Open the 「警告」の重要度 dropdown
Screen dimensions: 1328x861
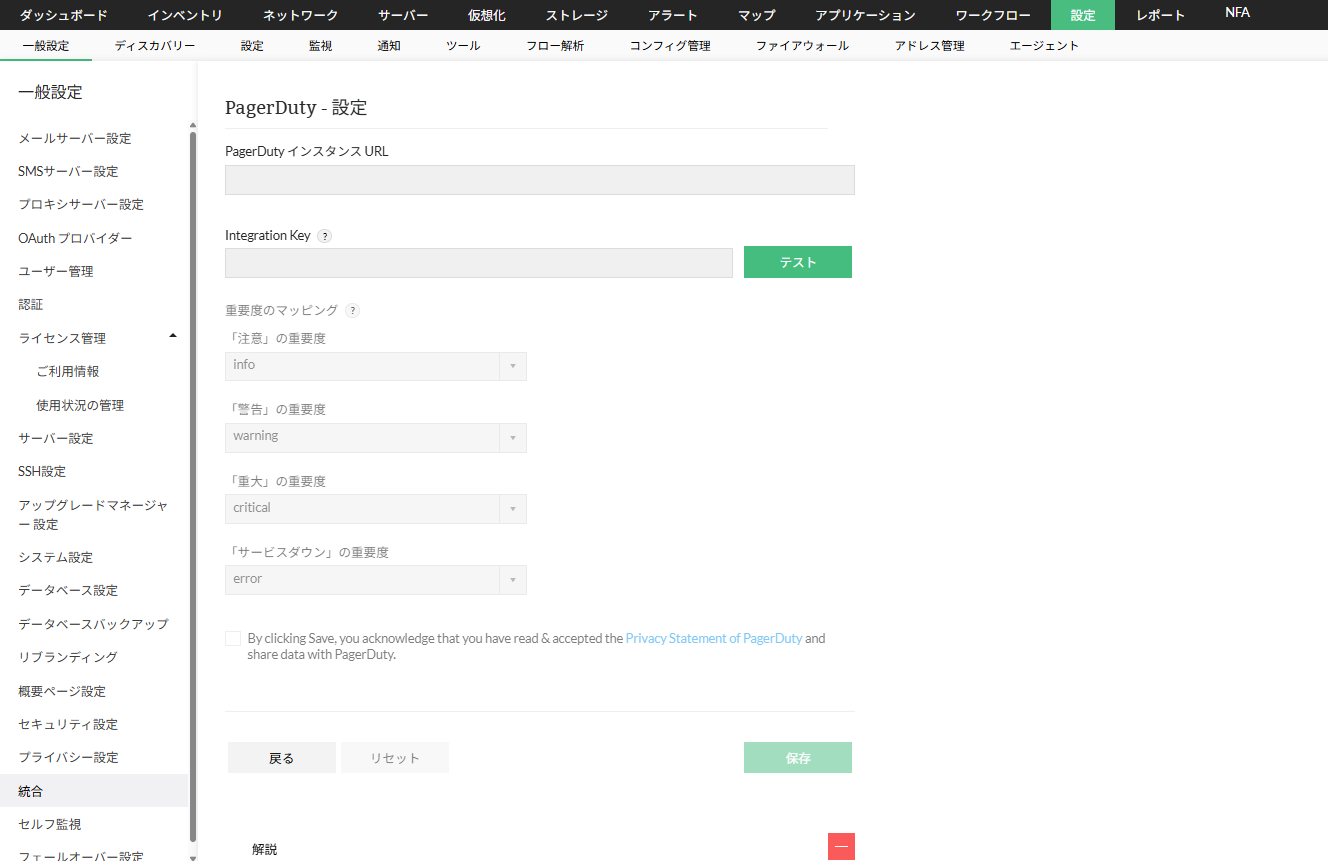(376, 437)
